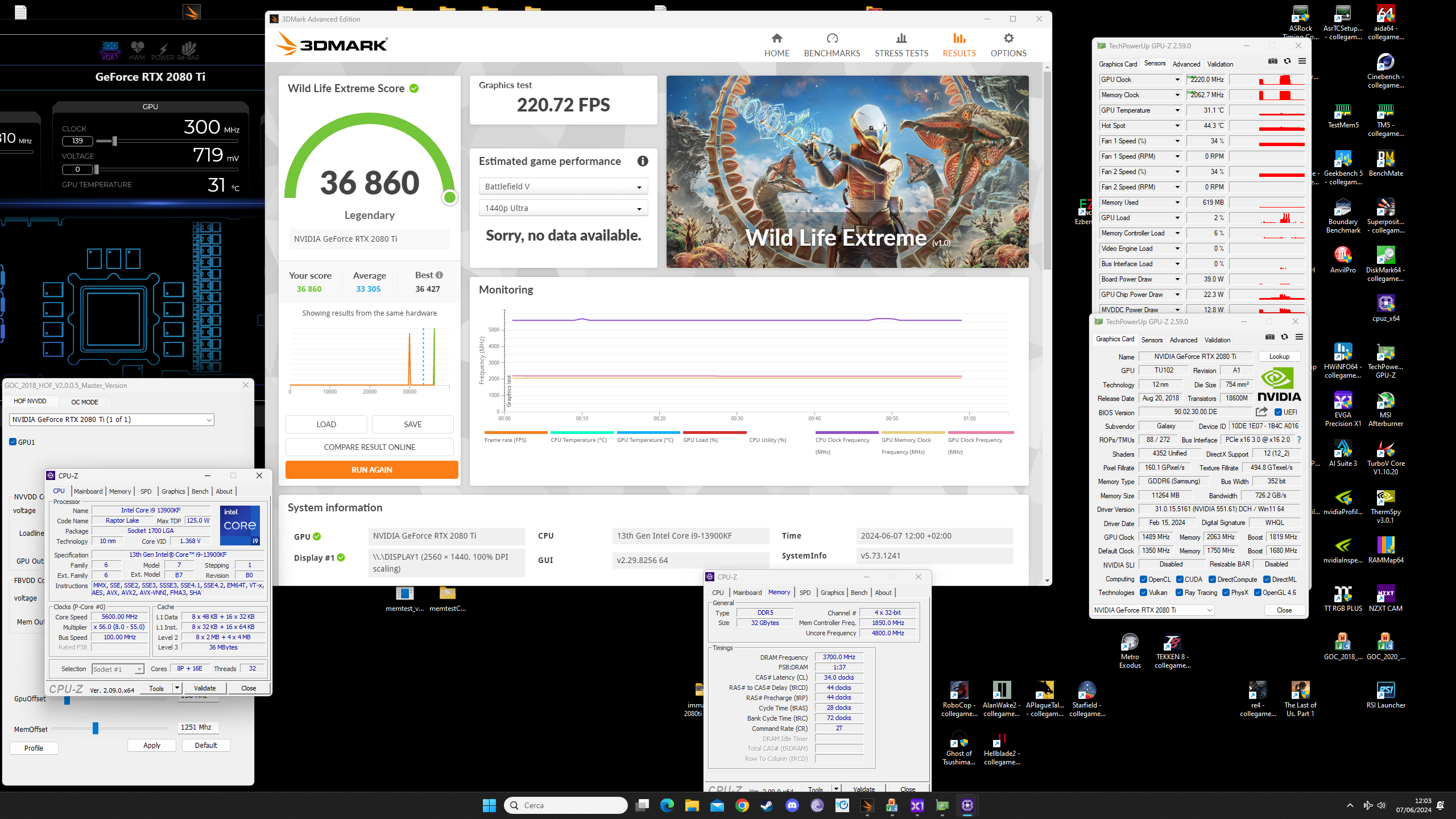
Task: Switch to Bench tab in CPU-Z processor window
Action: point(200,491)
